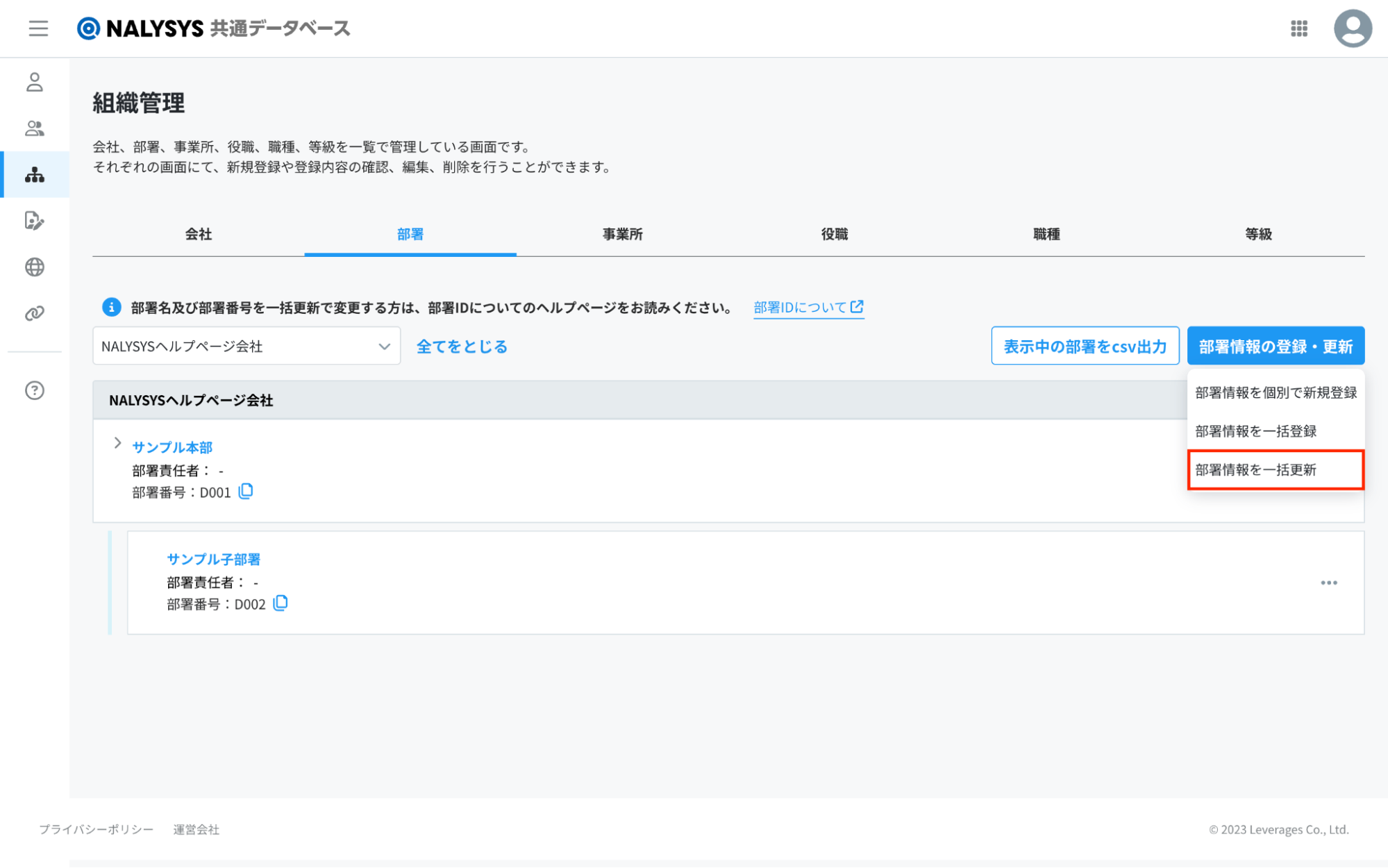The image size is (1388, 868).
Task: Click the single user sidebar icon
Action: pos(35,82)
